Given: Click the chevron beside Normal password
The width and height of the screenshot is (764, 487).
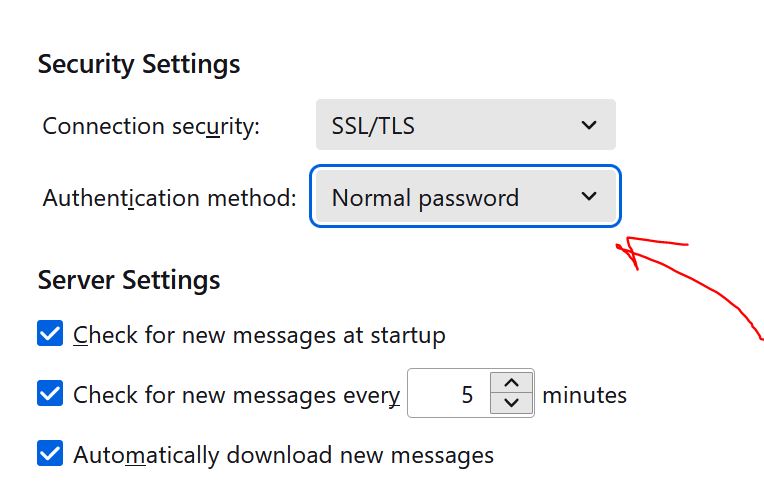Looking at the screenshot, I should [x=588, y=197].
